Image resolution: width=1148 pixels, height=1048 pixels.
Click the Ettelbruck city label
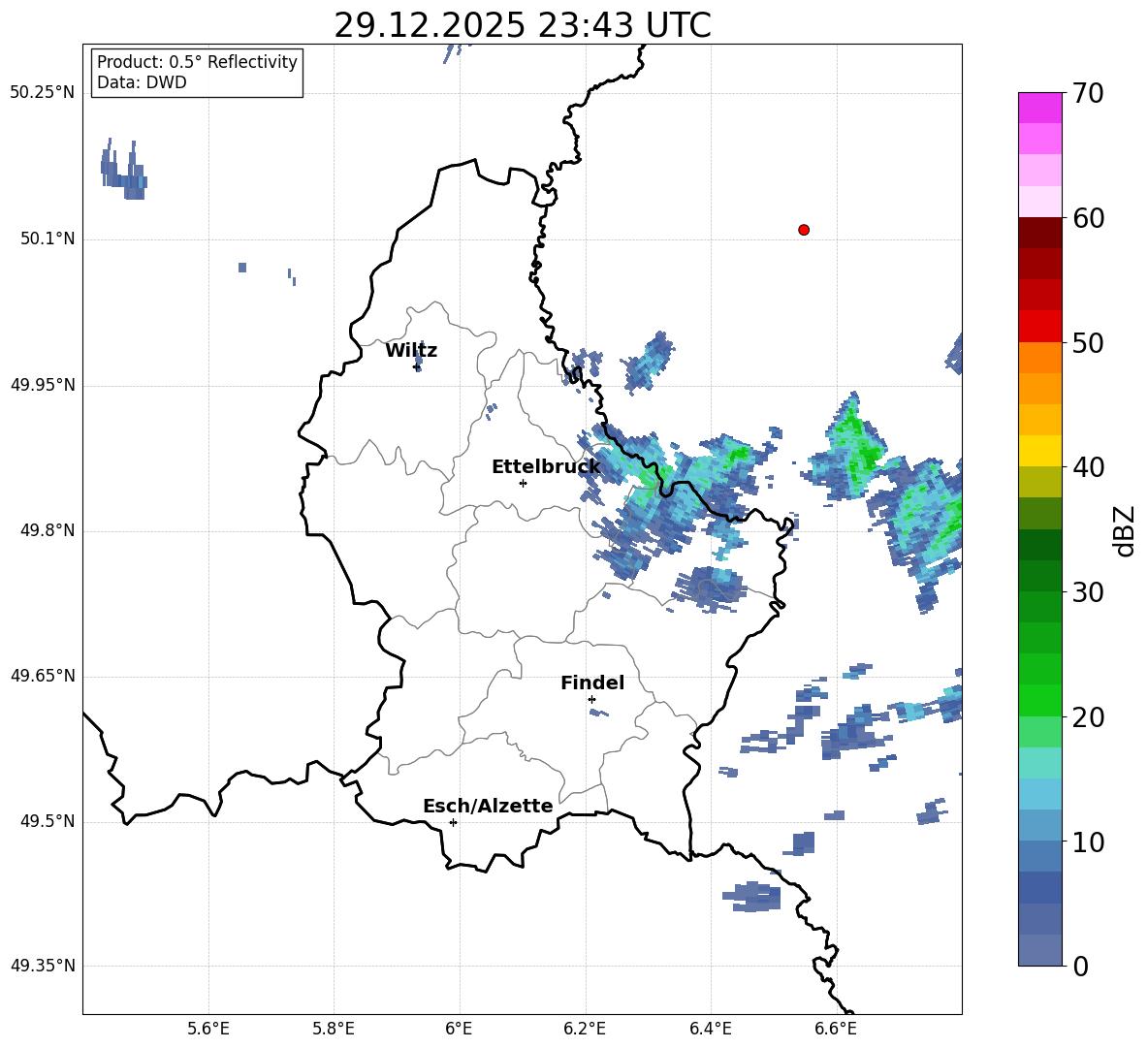[546, 467]
